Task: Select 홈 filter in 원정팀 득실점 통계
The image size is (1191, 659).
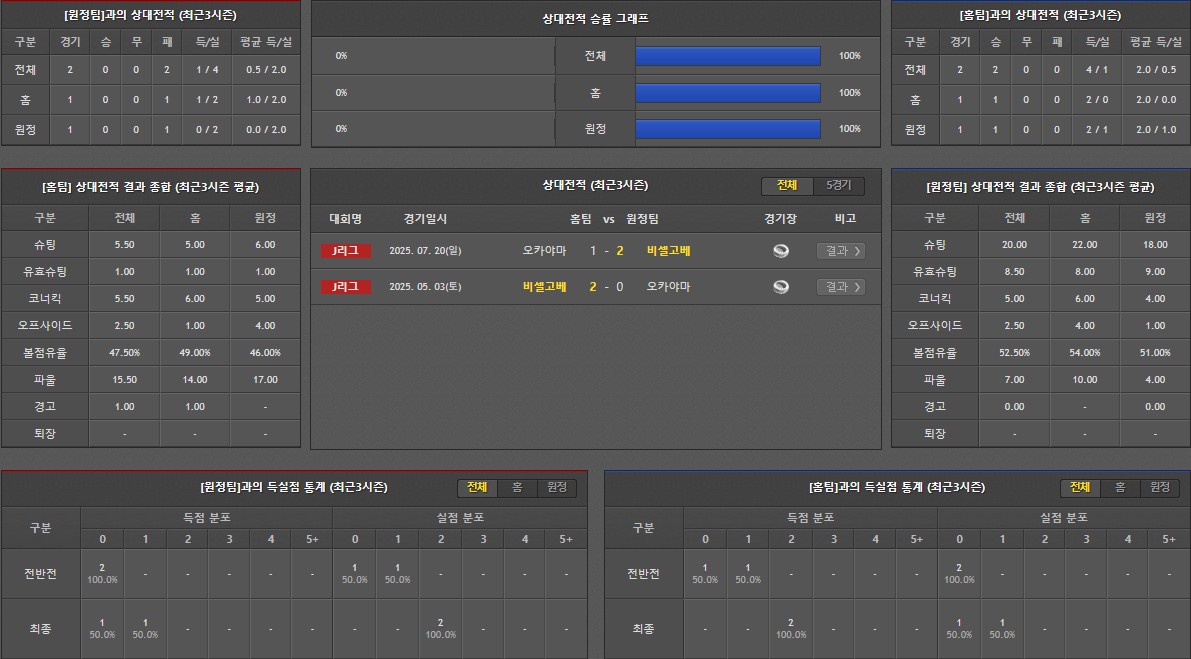Action: coord(517,487)
